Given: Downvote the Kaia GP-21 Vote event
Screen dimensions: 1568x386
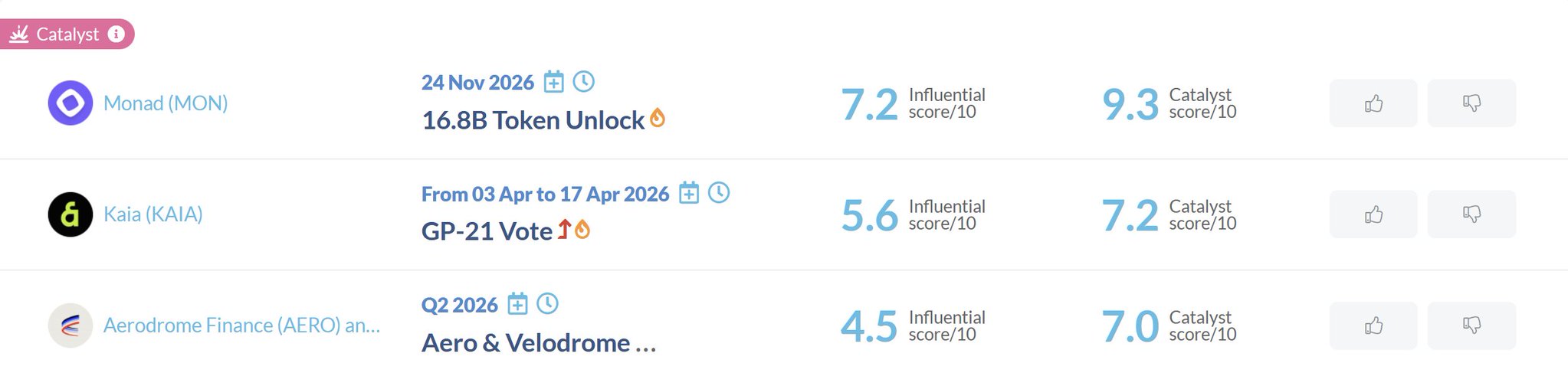Looking at the screenshot, I should point(1471,214).
